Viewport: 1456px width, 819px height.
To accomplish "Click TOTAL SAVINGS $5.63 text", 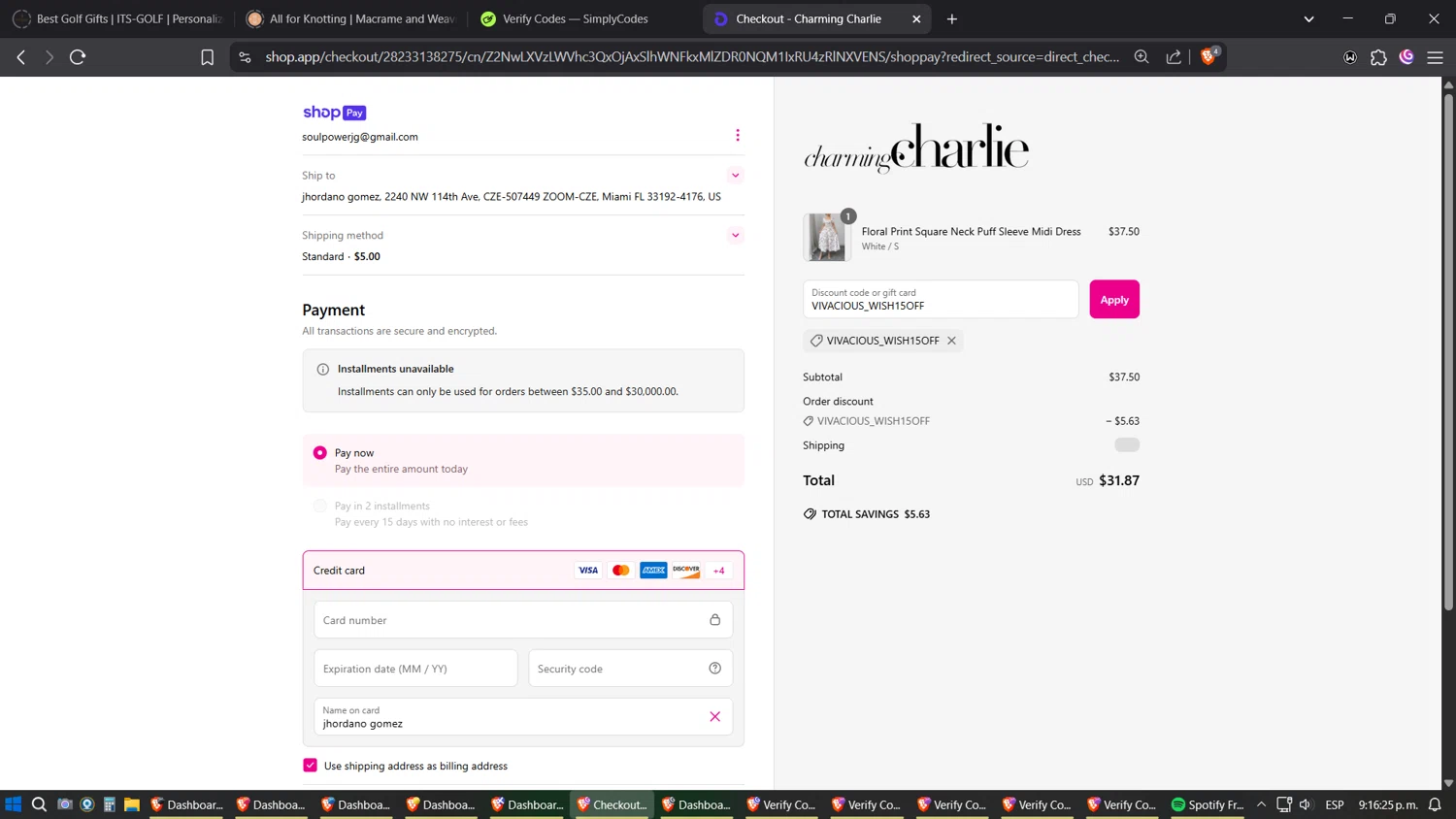I will [x=876, y=514].
